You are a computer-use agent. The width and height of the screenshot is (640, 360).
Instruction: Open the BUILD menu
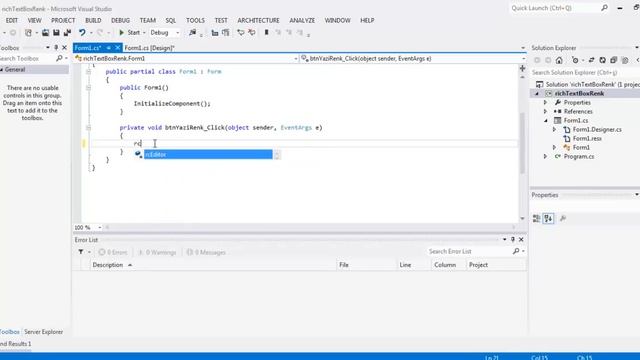pos(93,20)
